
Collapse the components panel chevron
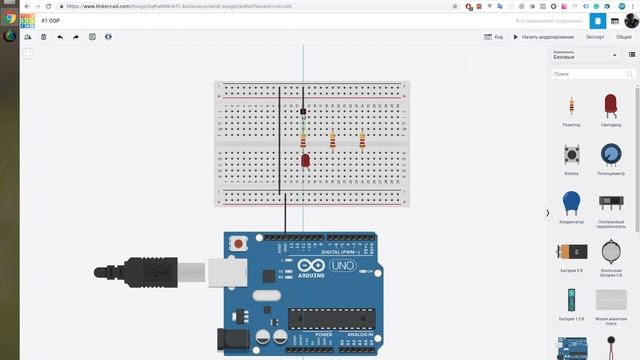click(x=547, y=213)
